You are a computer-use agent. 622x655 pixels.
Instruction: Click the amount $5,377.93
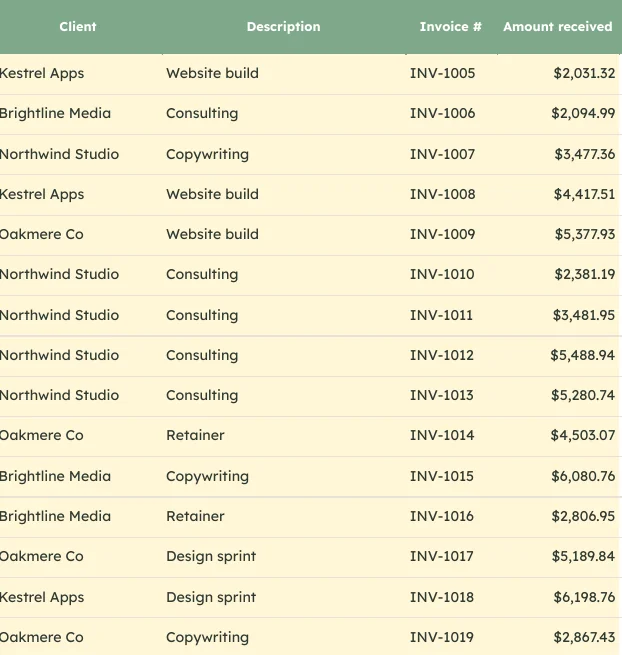coord(584,234)
